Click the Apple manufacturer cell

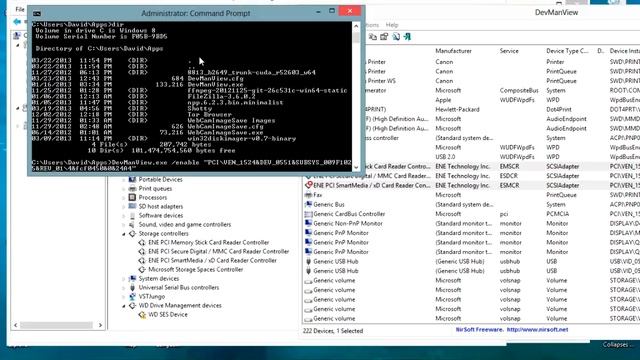[443, 100]
